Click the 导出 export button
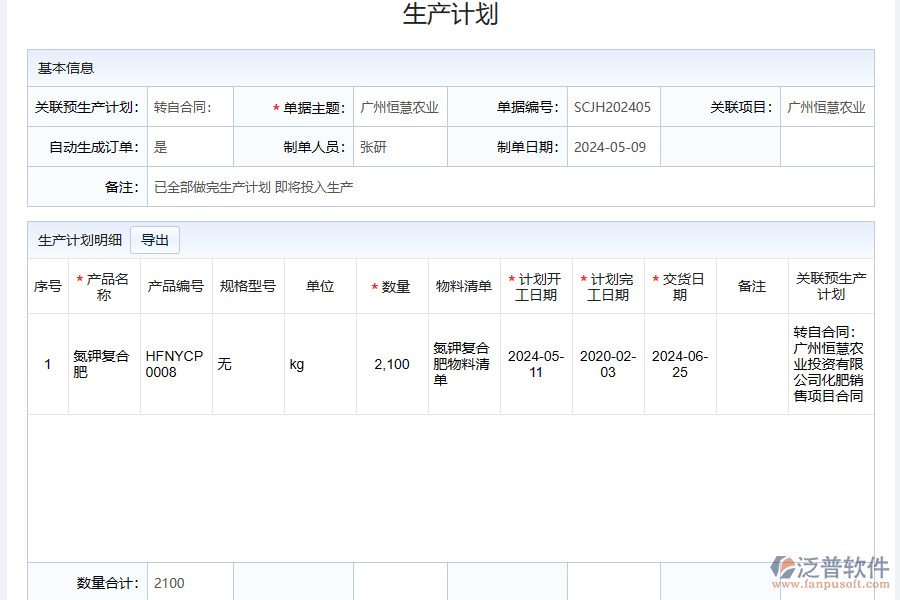900x600 pixels. pos(155,239)
